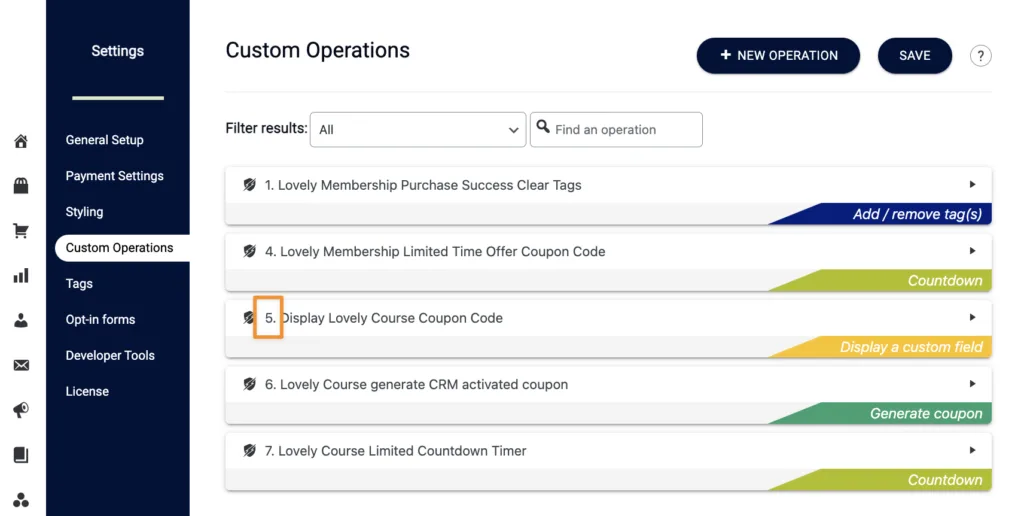This screenshot has width=1024, height=516.
Task: Click shield icon of operation 1
Action: pyautogui.click(x=249, y=185)
